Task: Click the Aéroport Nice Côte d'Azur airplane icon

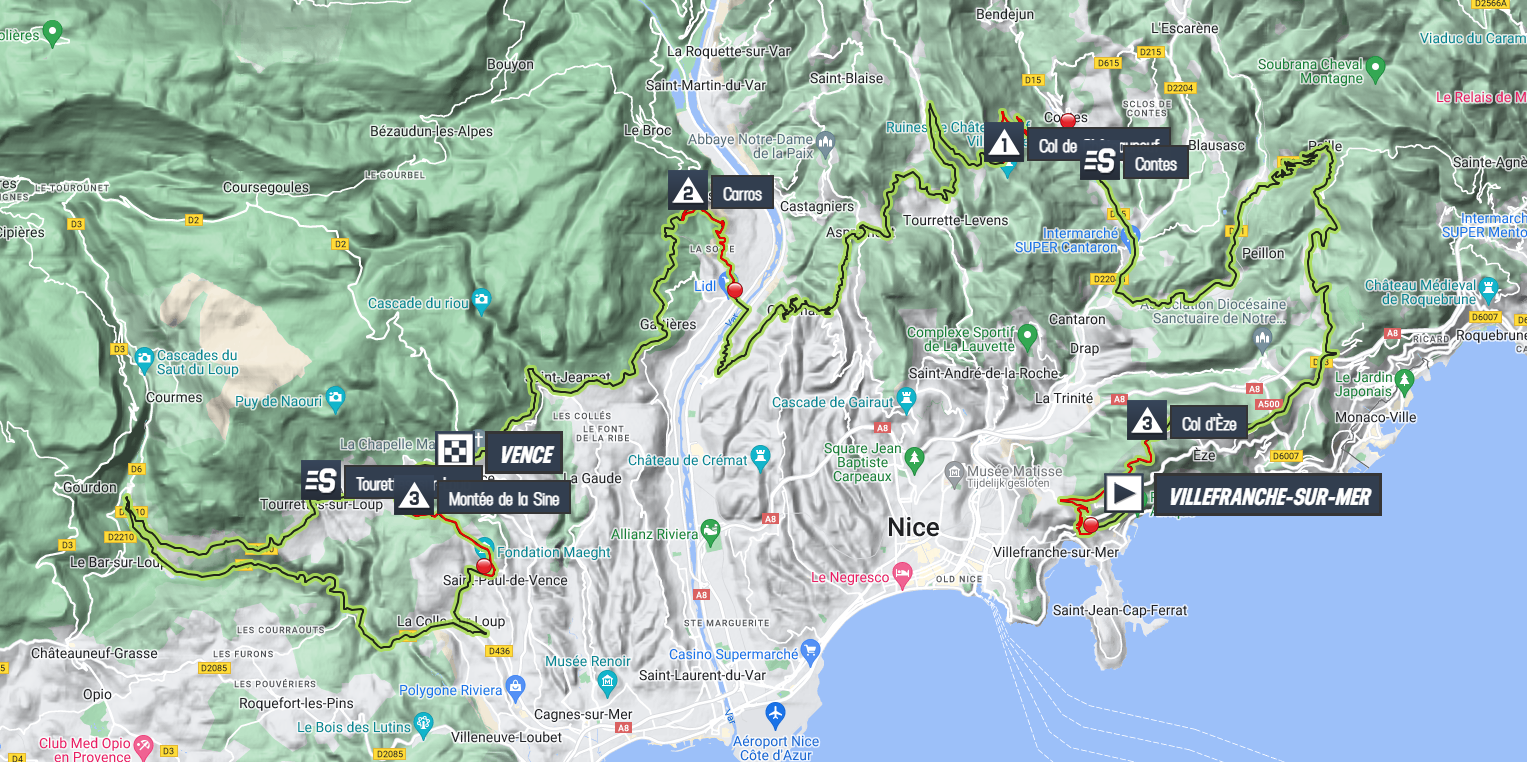Action: click(775, 715)
